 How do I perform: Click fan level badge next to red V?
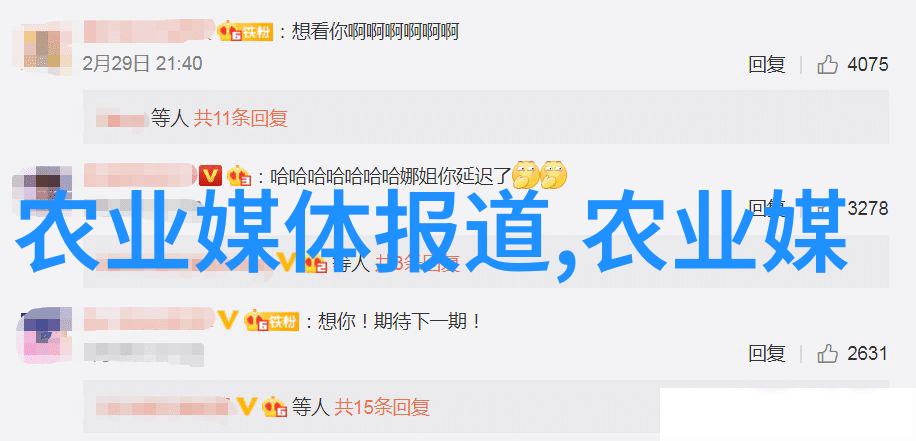[239, 176]
